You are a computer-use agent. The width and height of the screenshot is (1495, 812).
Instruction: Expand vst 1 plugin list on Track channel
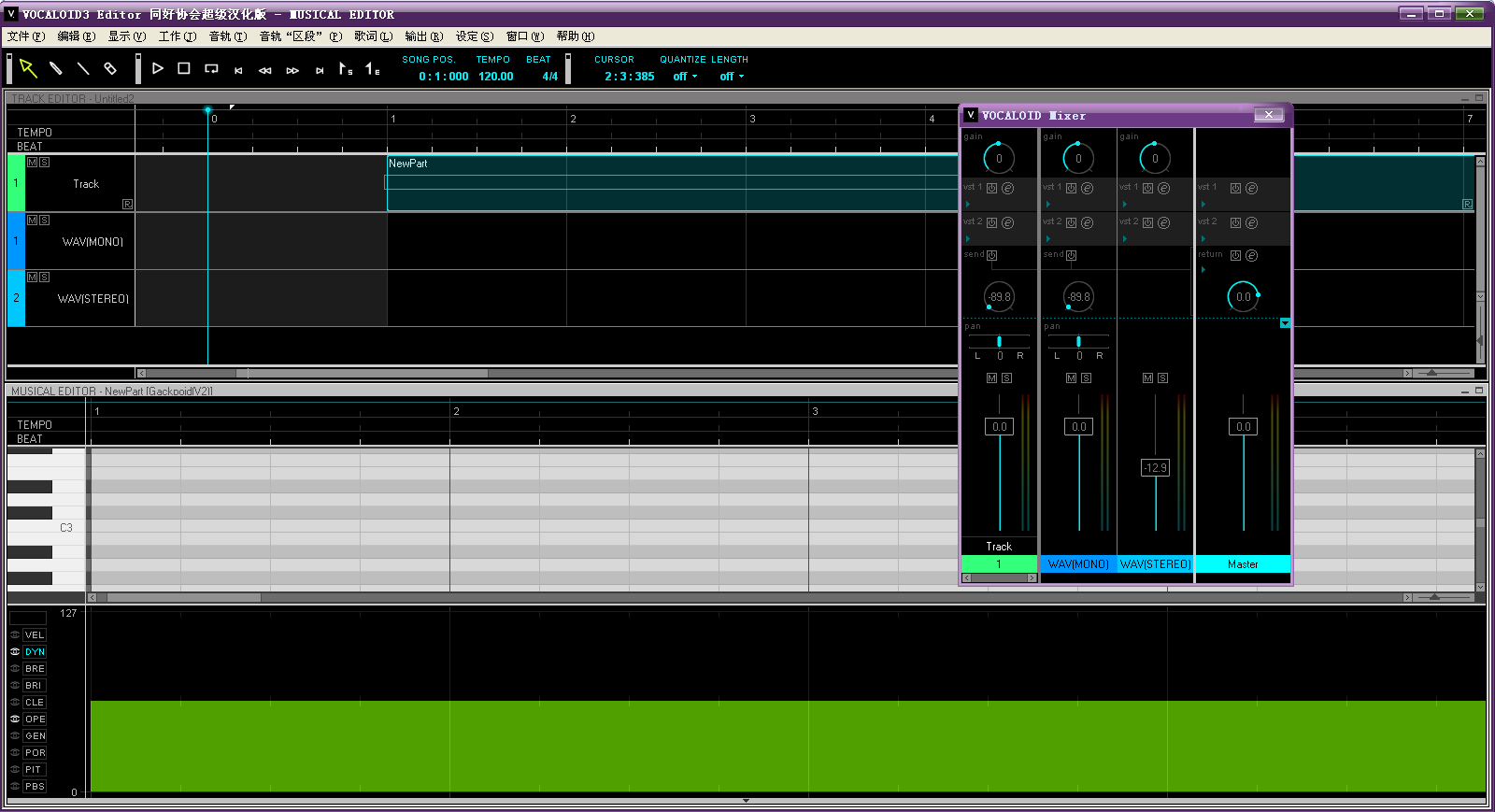(x=968, y=204)
